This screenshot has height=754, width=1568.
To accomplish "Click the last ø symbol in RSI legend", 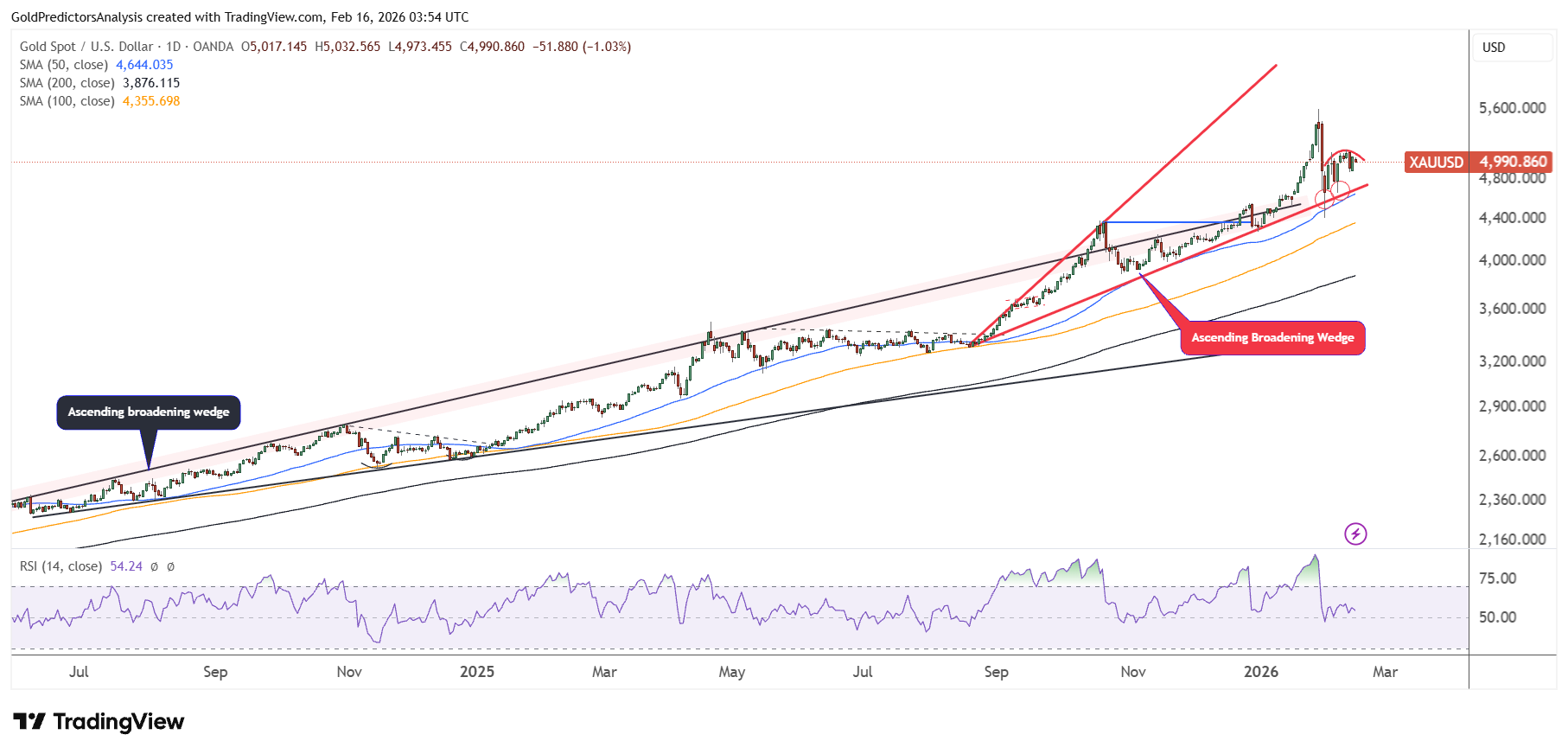I will pyautogui.click(x=170, y=566).
